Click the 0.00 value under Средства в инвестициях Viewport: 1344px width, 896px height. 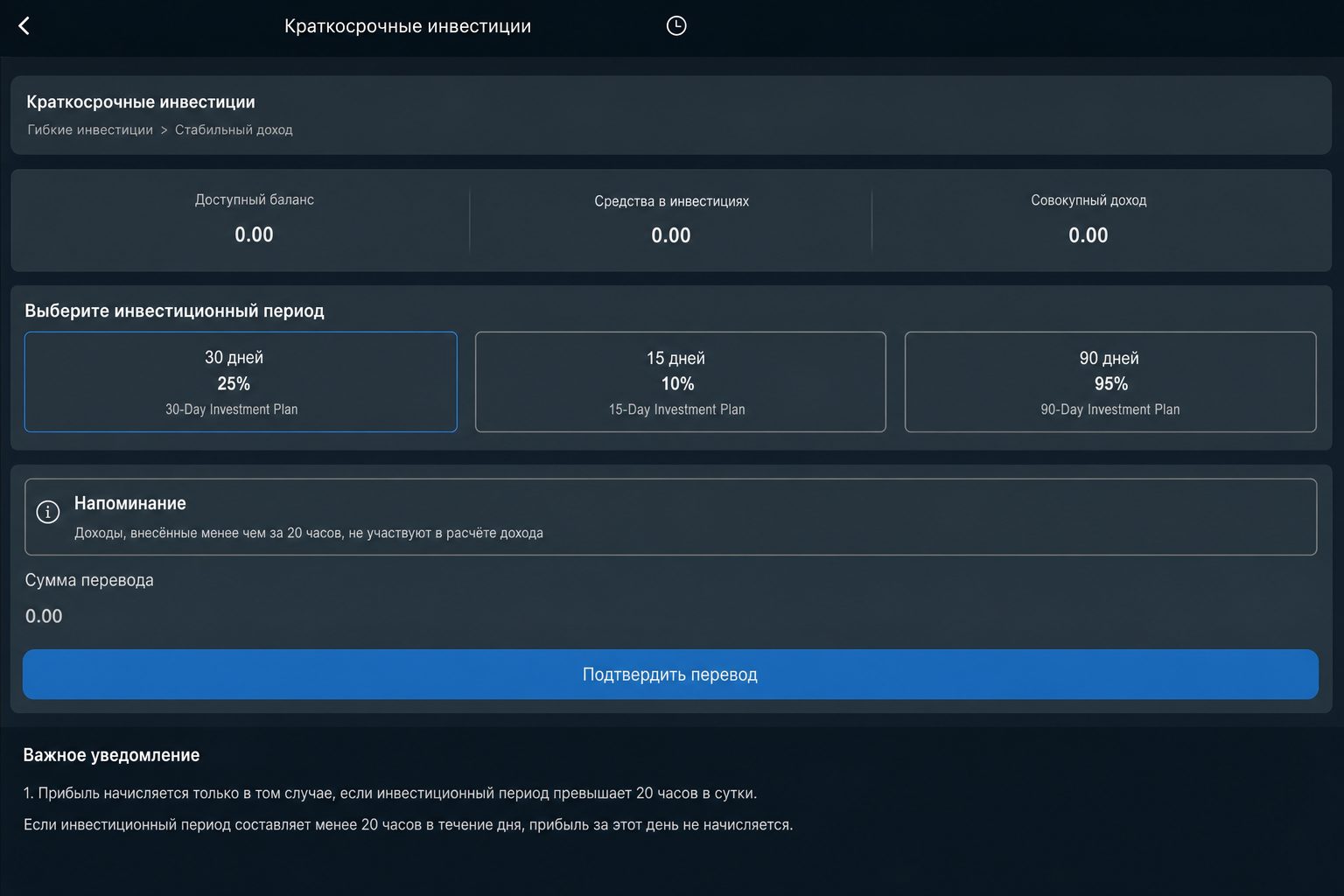point(671,235)
